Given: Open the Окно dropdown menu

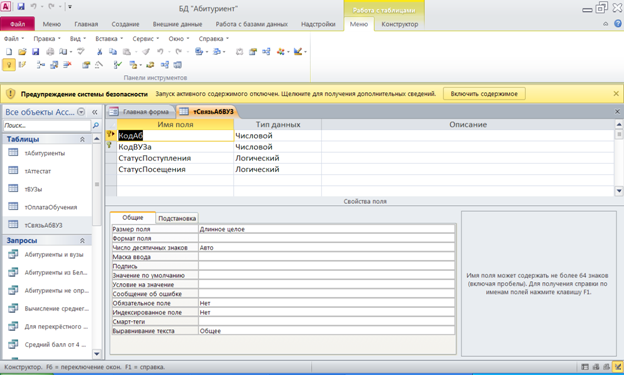Looking at the screenshot, I should click(179, 39).
